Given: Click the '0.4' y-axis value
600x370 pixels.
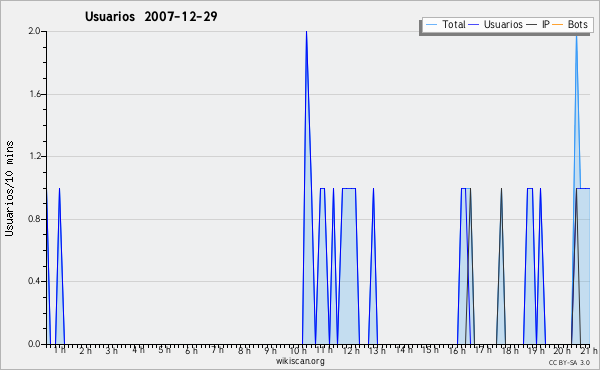Looking at the screenshot, I should (34, 281).
